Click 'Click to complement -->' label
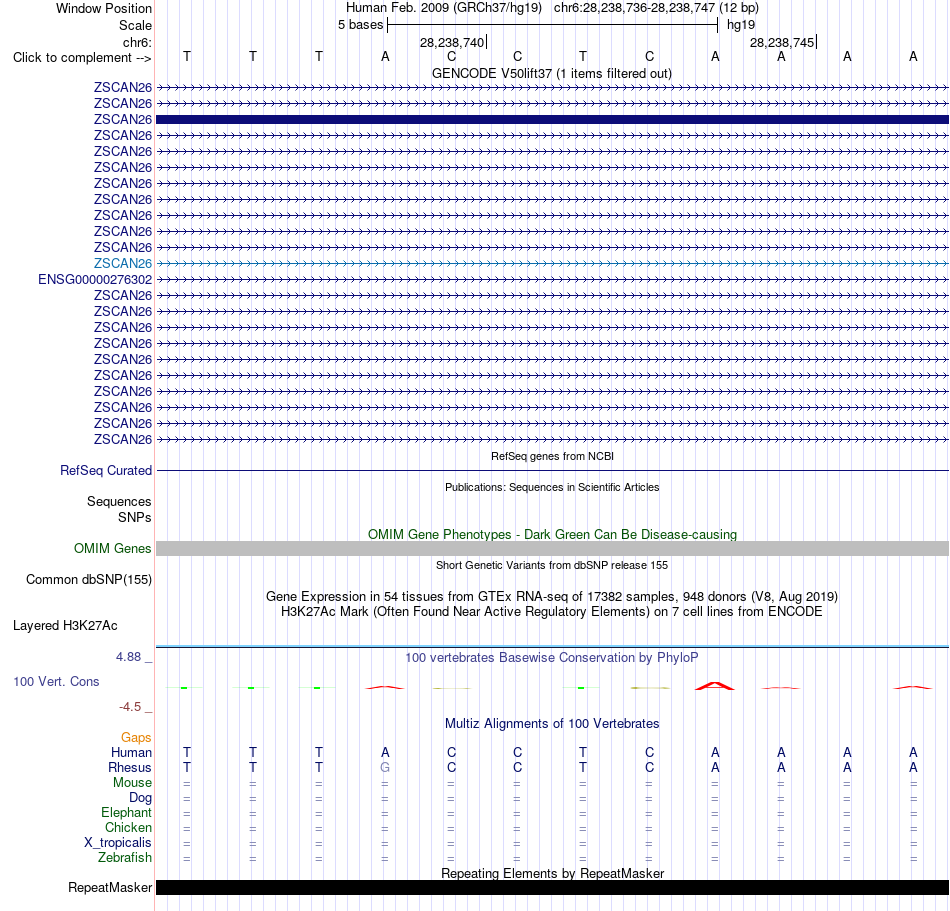Image resolution: width=950 pixels, height=911 pixels. click(82, 58)
